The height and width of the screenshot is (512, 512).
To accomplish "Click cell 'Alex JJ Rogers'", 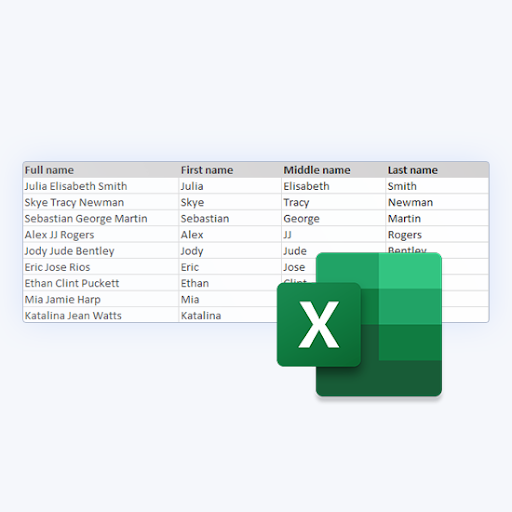I will click(x=101, y=235).
